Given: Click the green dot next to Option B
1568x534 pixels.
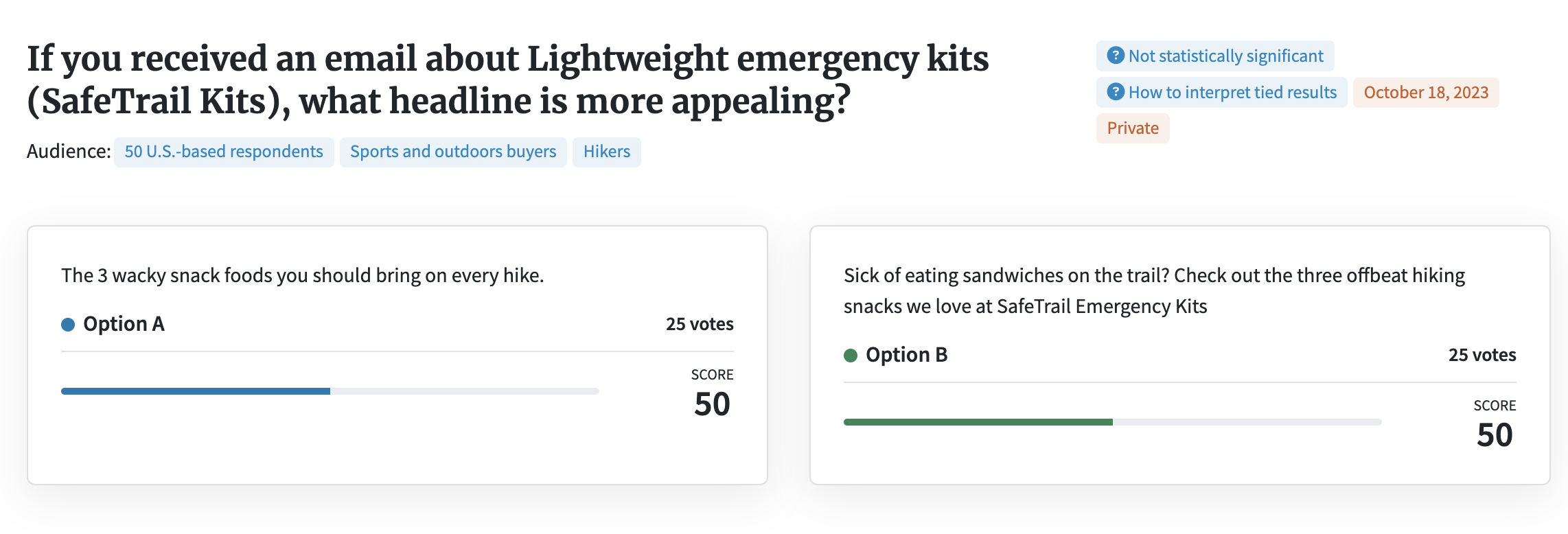Looking at the screenshot, I should [851, 356].
